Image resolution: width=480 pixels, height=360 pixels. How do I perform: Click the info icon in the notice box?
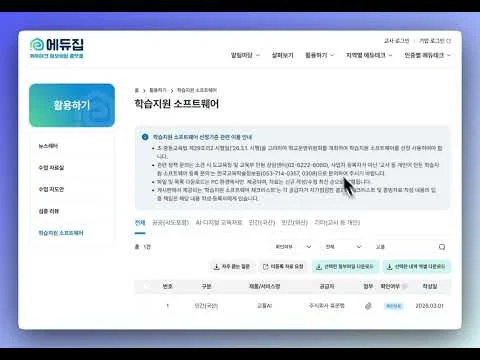[x=145, y=137]
